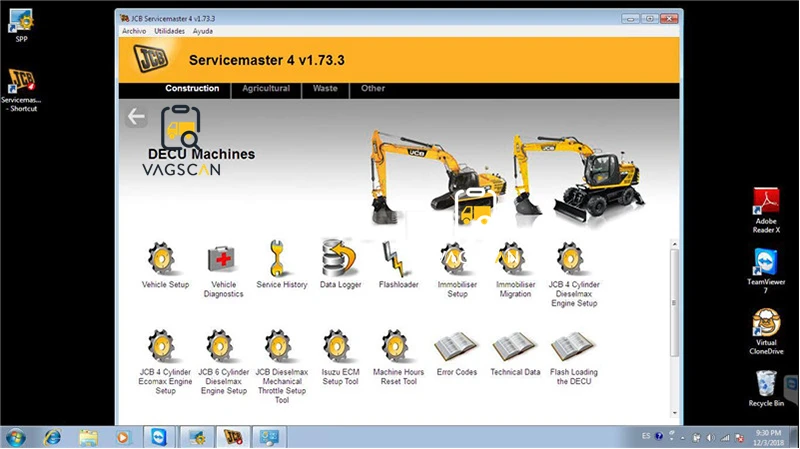Open Internet Explorer from taskbar
Image resolution: width=800 pixels, height=449 pixels.
pos(53,438)
